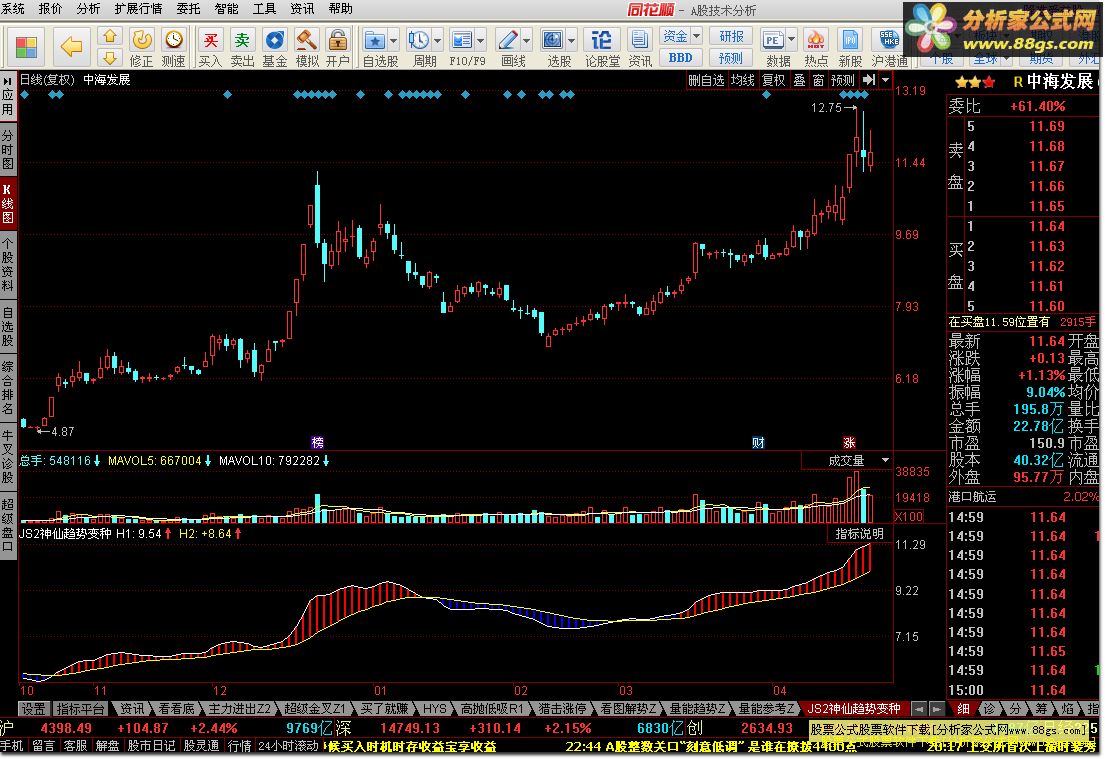Click the 删自选 button
Image resolution: width=1105 pixels, height=759 pixels.
tap(706, 80)
